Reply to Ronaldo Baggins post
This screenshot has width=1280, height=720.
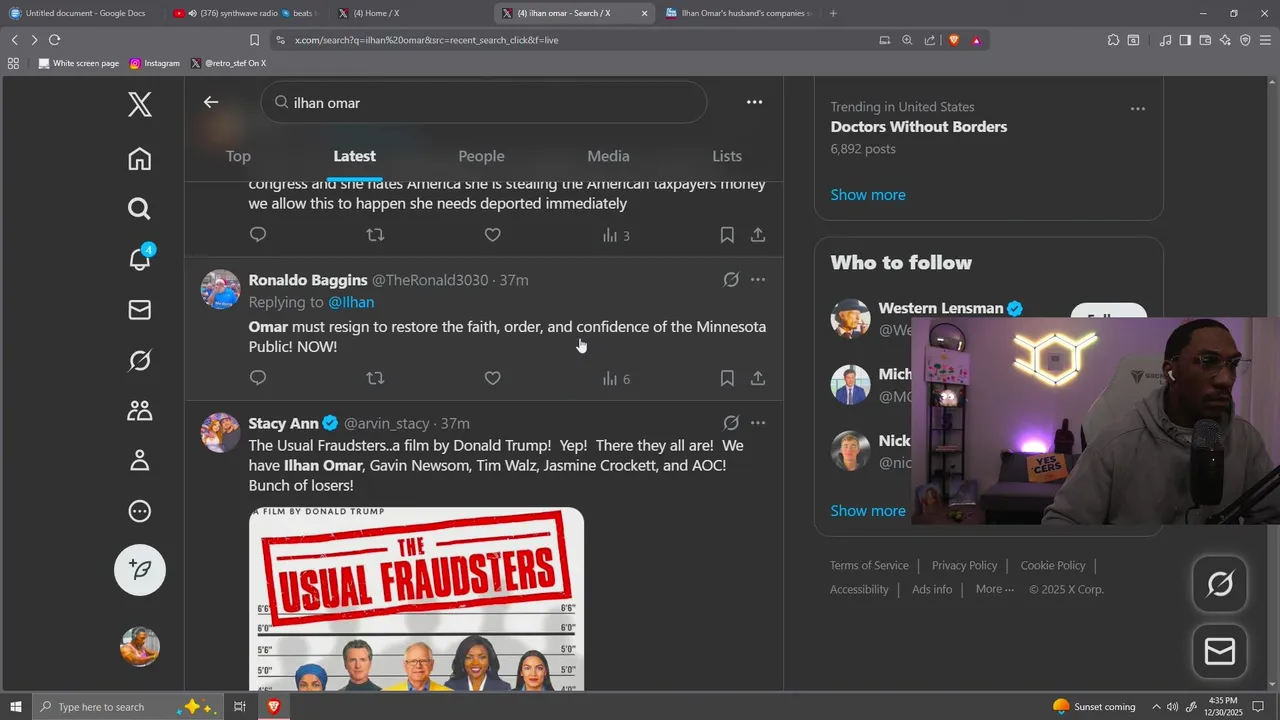(258, 378)
